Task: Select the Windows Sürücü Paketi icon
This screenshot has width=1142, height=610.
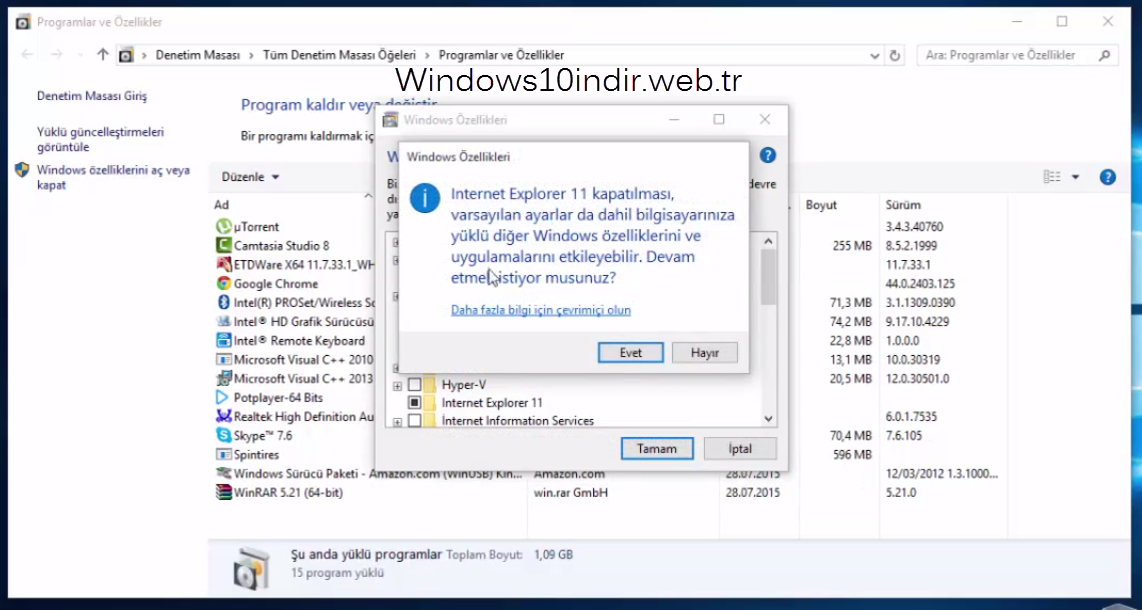Action: 224,473
